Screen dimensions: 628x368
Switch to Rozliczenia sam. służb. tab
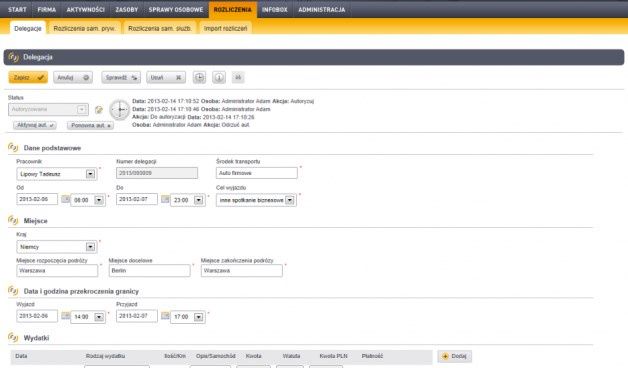coord(160,28)
